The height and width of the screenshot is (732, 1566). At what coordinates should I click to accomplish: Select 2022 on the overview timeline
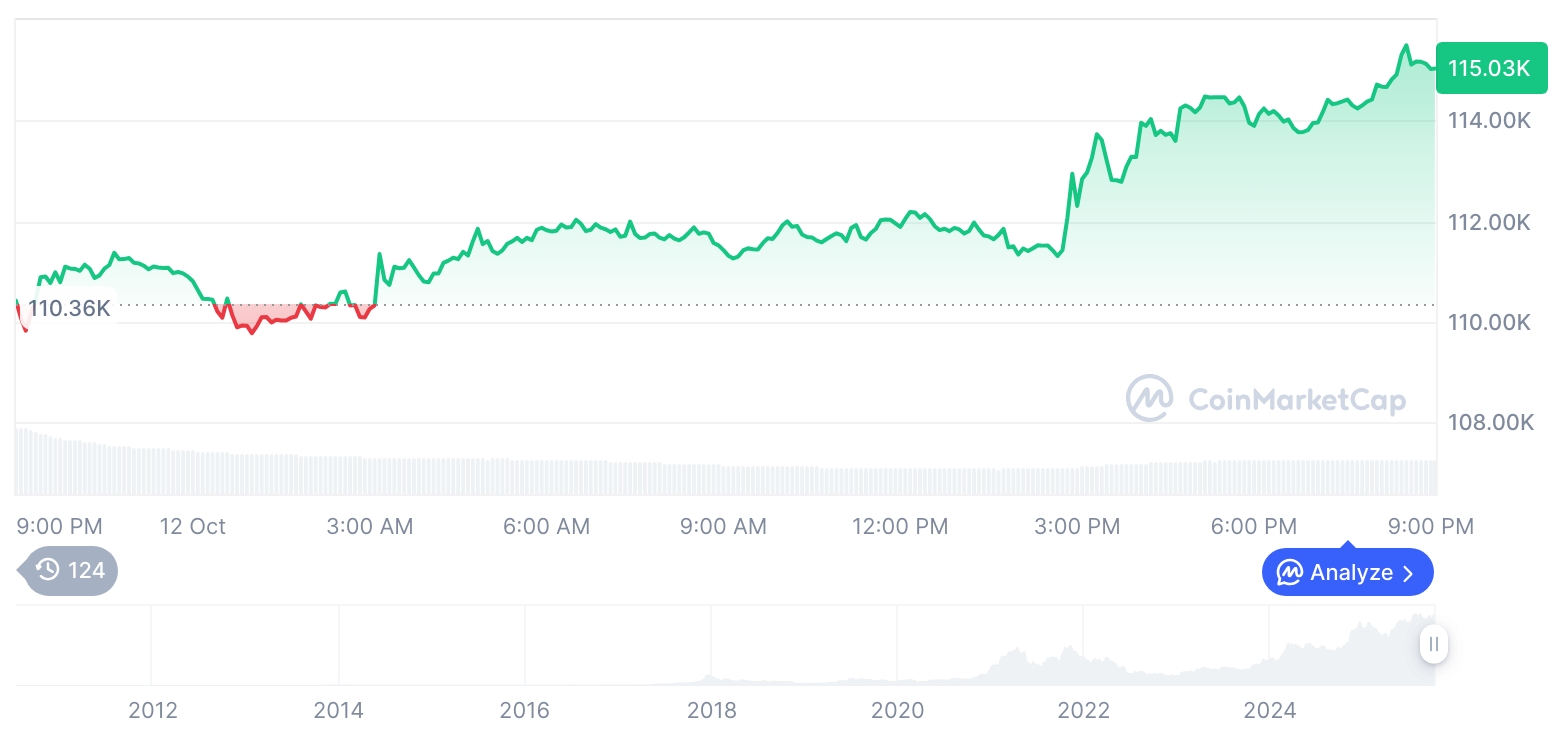[x=1084, y=711]
